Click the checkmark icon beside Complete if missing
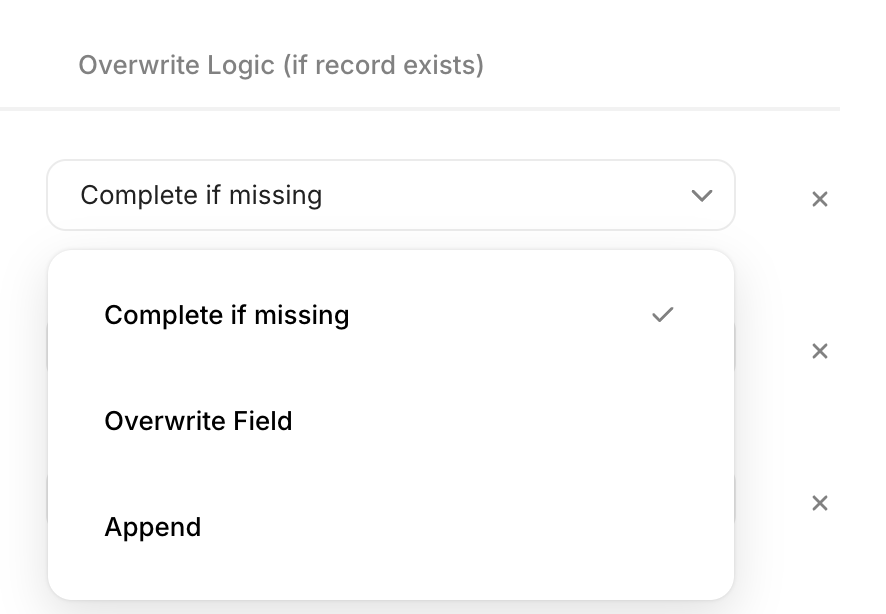The height and width of the screenshot is (614, 886). (x=662, y=315)
